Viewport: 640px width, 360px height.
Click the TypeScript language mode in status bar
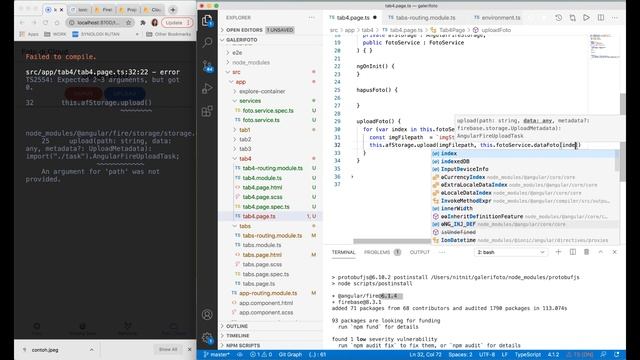point(527,355)
